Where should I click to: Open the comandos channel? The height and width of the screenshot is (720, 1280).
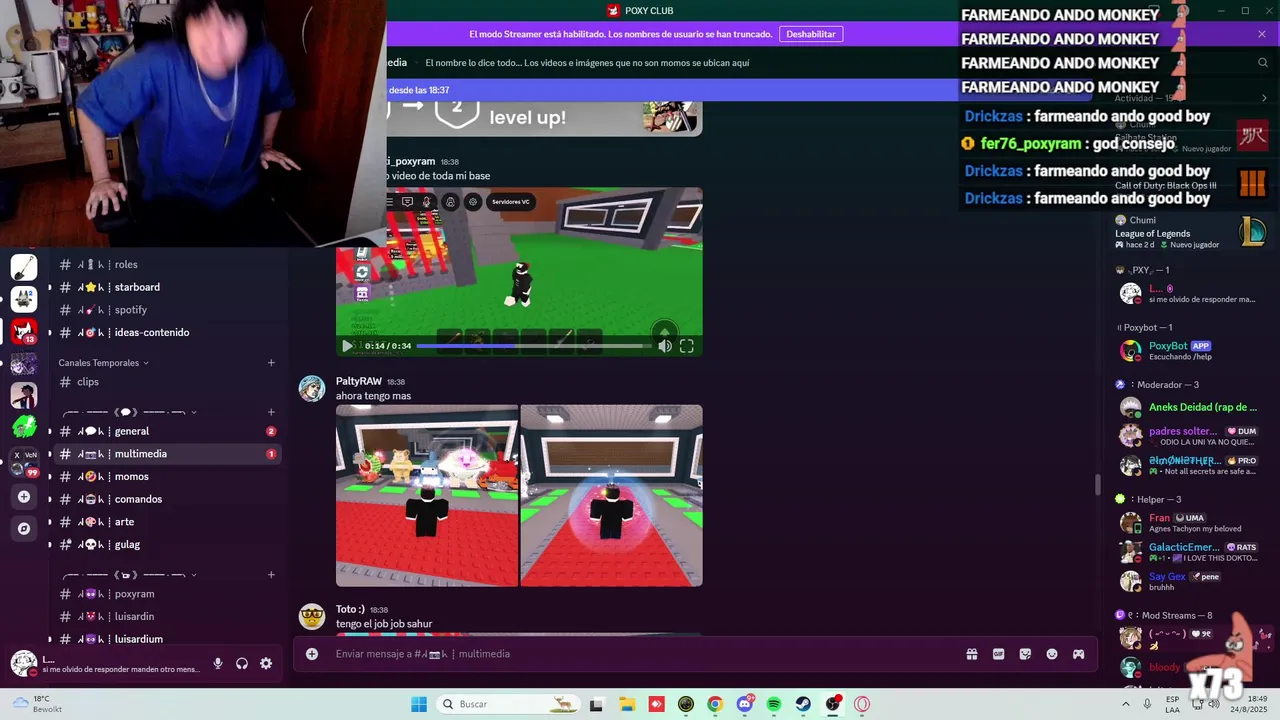click(x=165, y=500)
